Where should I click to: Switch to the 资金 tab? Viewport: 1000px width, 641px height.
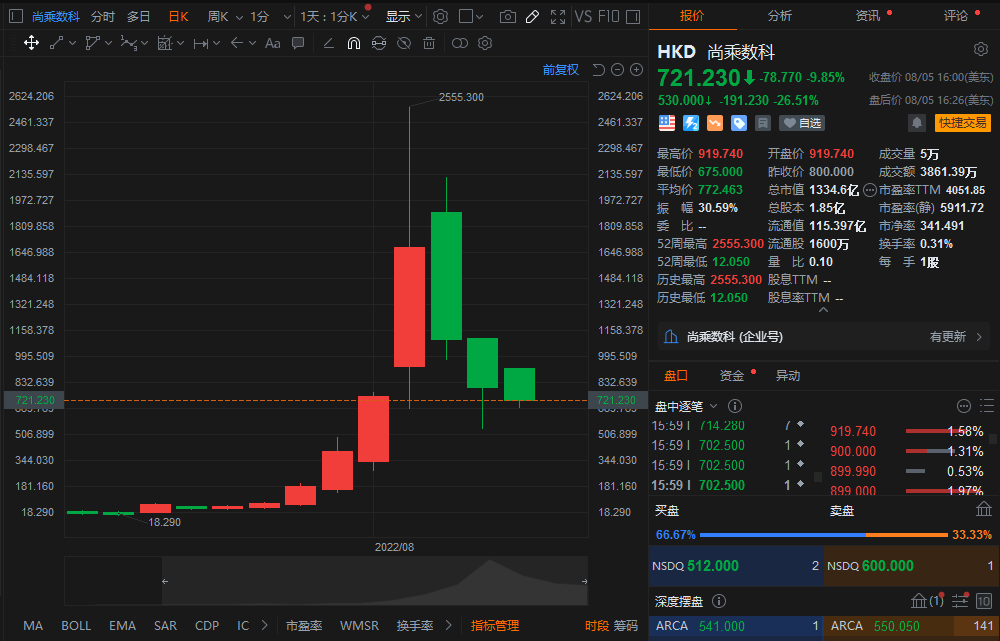pos(732,376)
